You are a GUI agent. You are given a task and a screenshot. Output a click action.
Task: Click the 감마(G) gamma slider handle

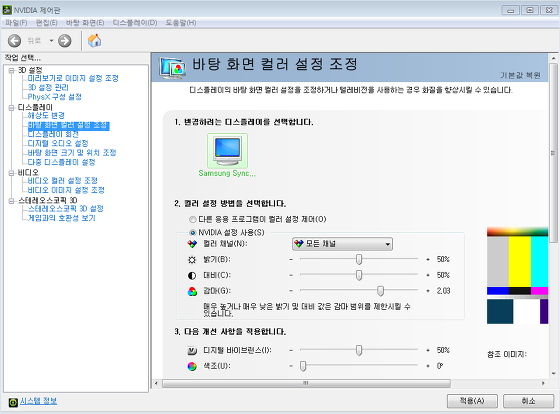point(380,291)
